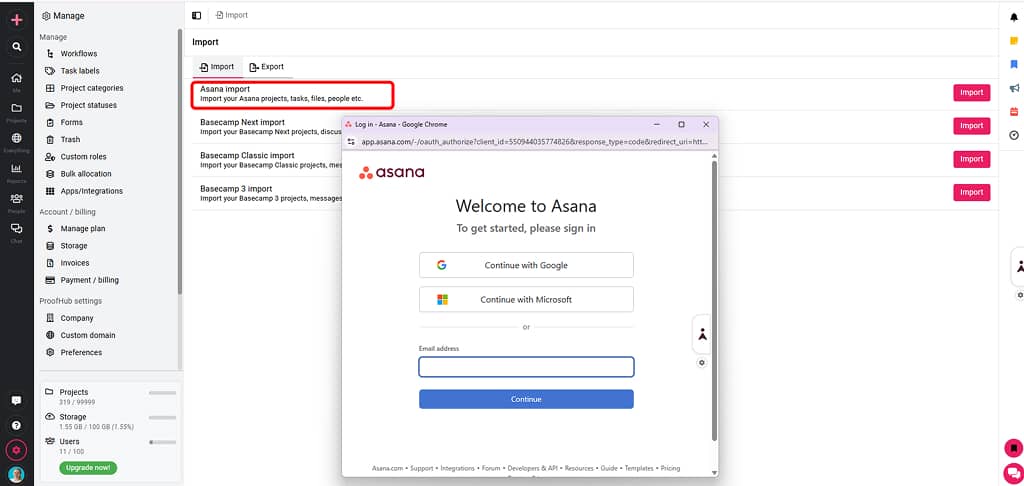Click site info icon in popup address bar
1024x486 pixels.
351,141
